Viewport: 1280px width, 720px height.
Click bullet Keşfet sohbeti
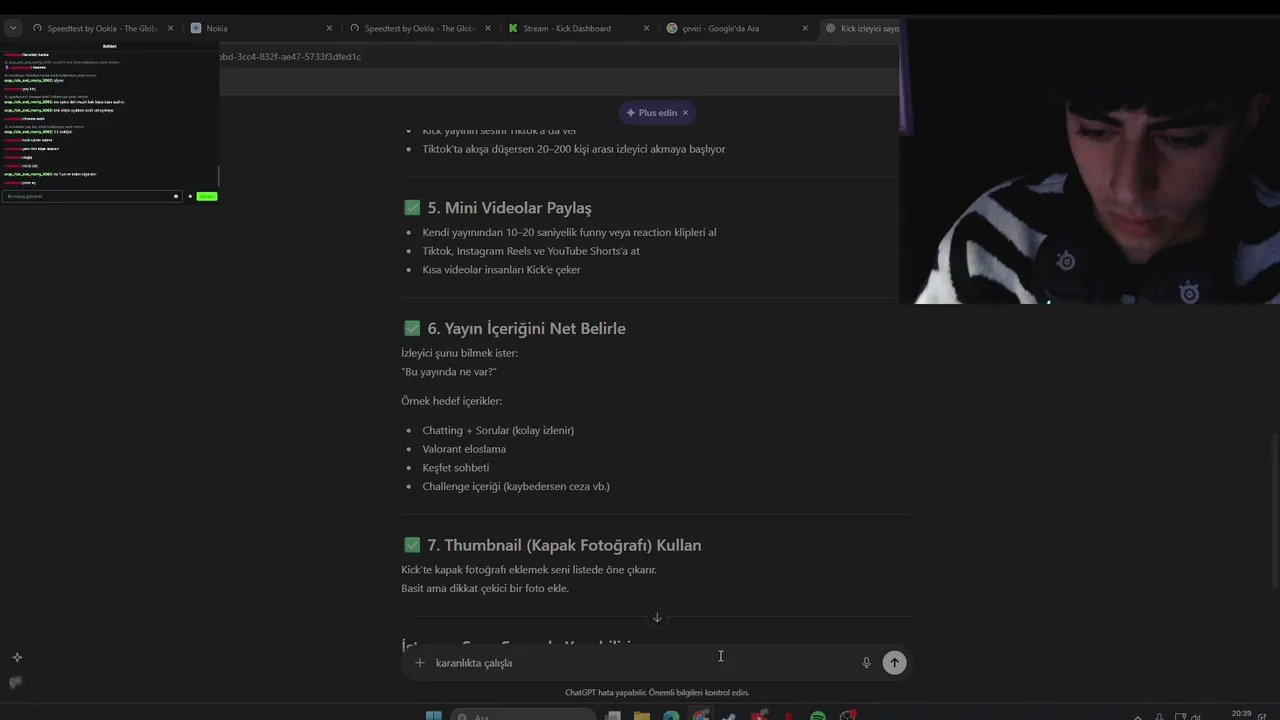[x=455, y=468]
